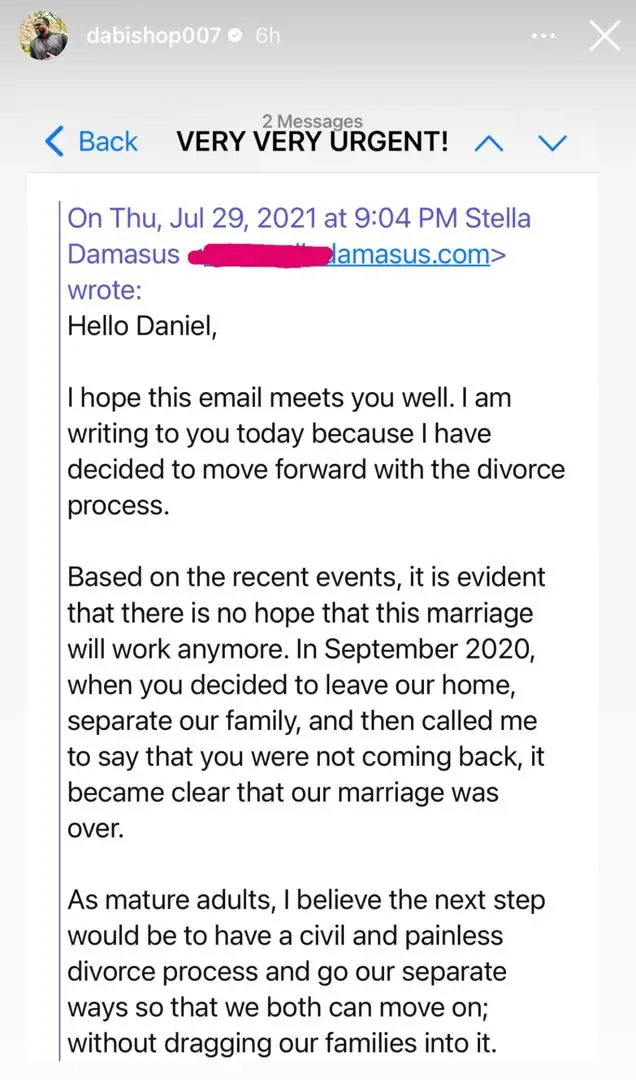Tap the Back label text
The image size is (636, 1080).
coord(108,141)
